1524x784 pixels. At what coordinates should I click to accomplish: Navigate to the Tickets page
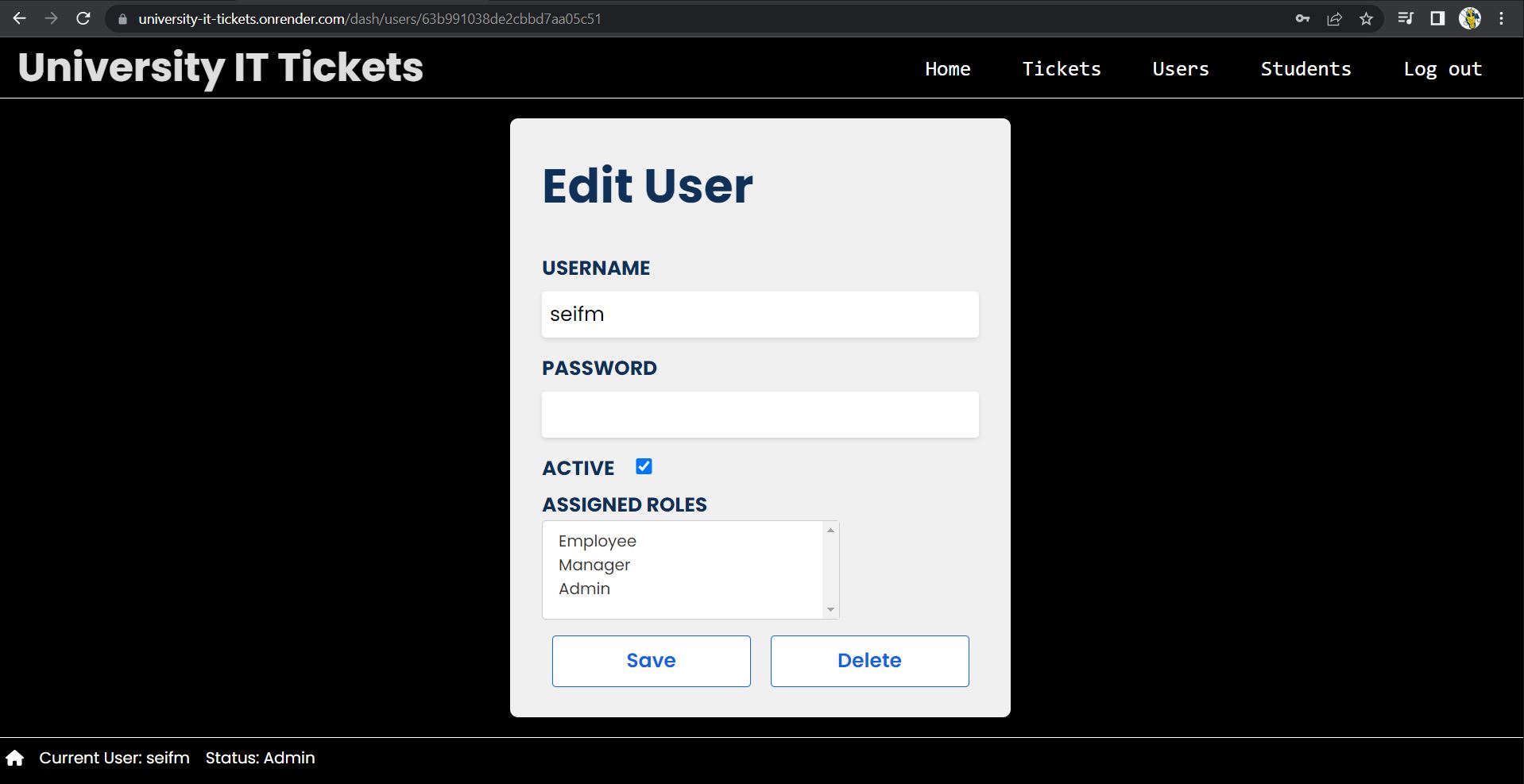(1062, 69)
